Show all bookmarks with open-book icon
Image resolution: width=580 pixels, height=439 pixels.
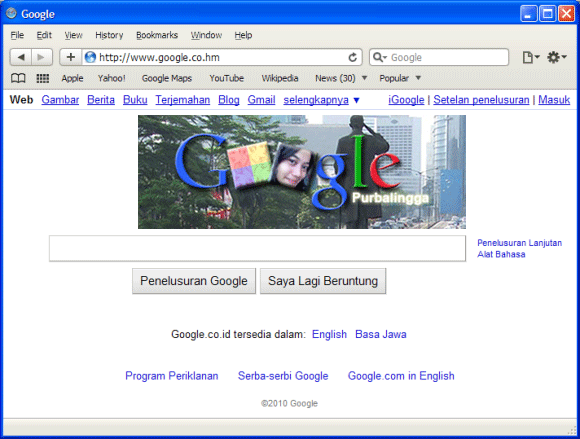(18, 78)
